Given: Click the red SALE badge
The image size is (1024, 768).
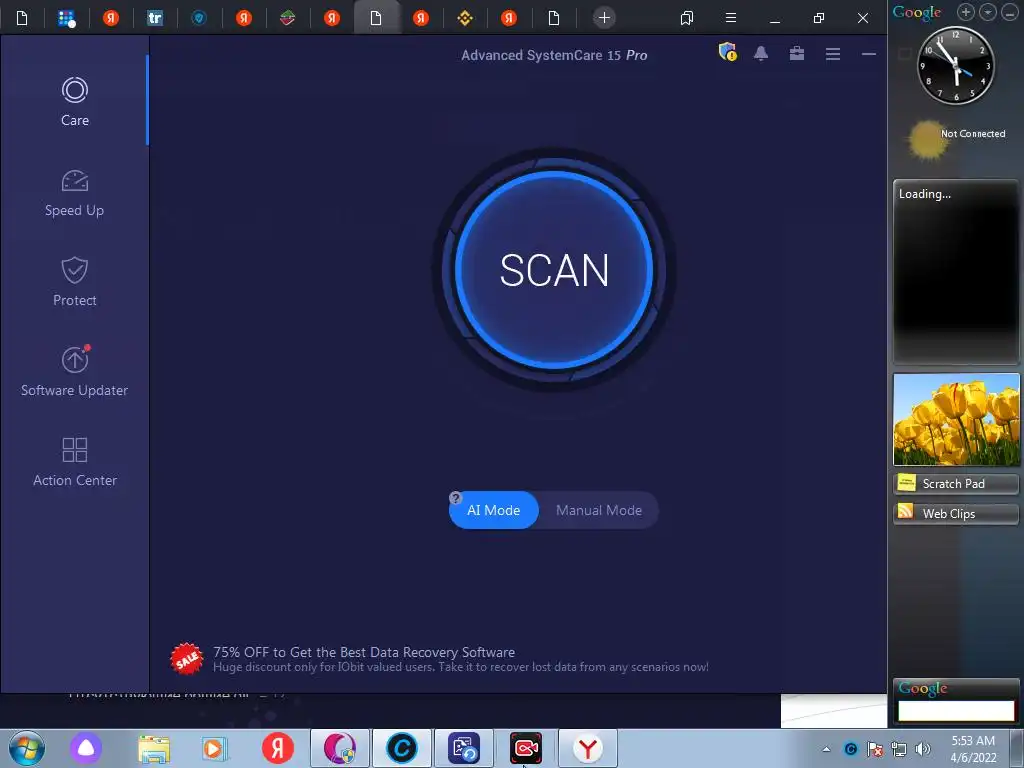Looking at the screenshot, I should (x=187, y=658).
